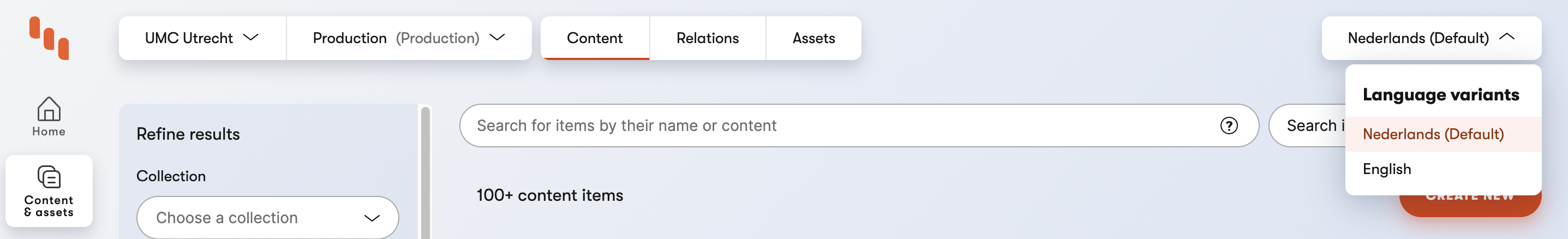Switch to the Relations tab

(x=707, y=38)
